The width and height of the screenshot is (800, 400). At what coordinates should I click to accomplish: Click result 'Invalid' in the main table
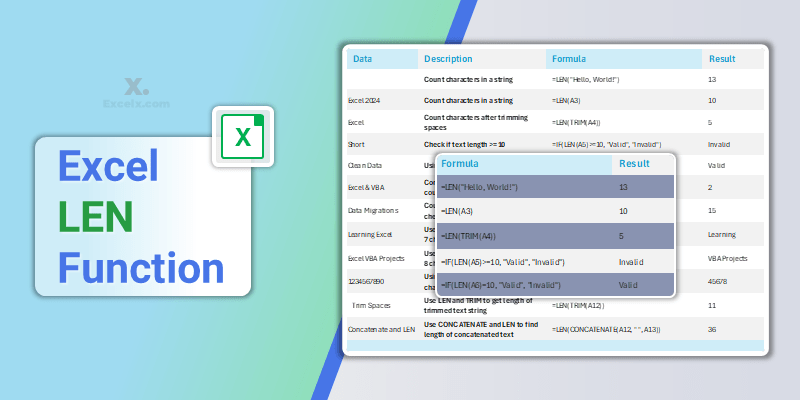[719, 144]
